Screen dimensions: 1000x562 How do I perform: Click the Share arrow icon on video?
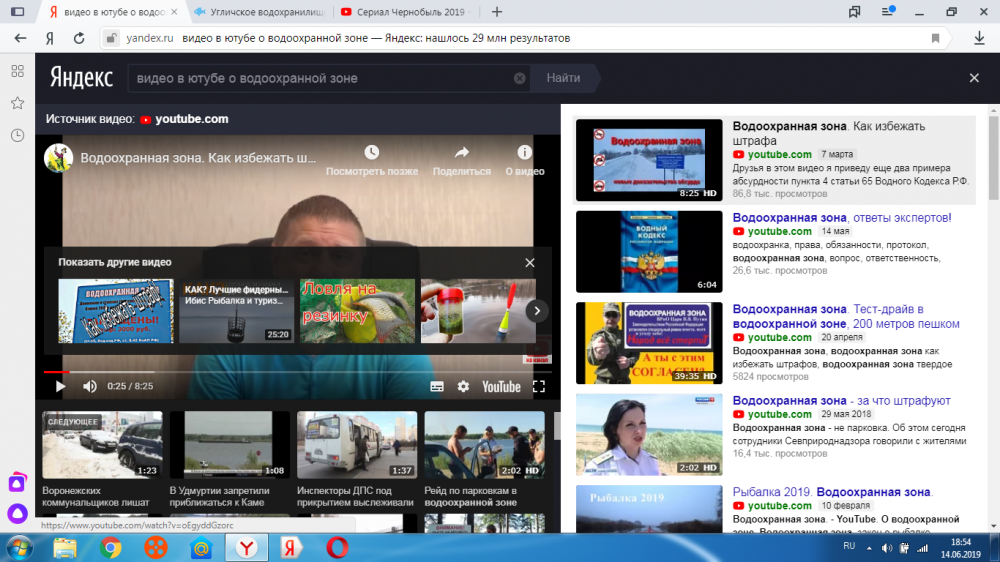(x=462, y=153)
